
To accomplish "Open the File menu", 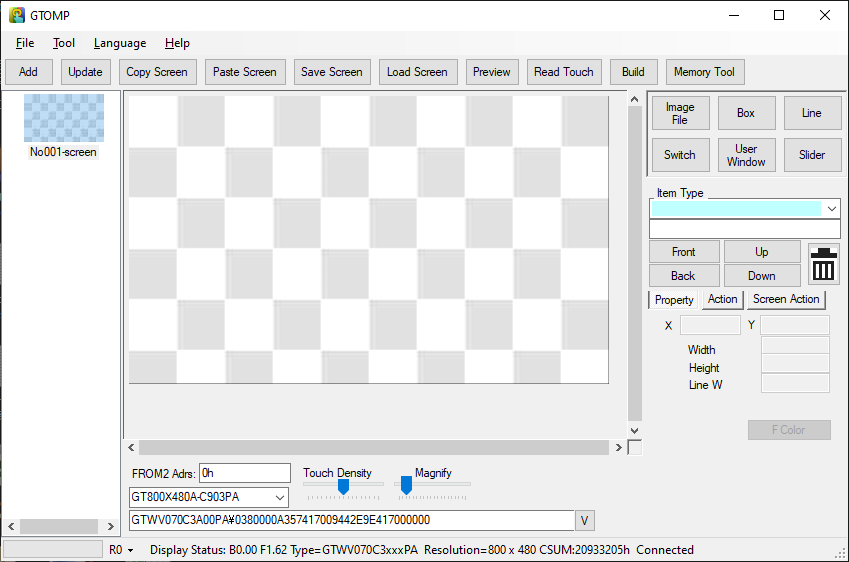I will click(25, 43).
